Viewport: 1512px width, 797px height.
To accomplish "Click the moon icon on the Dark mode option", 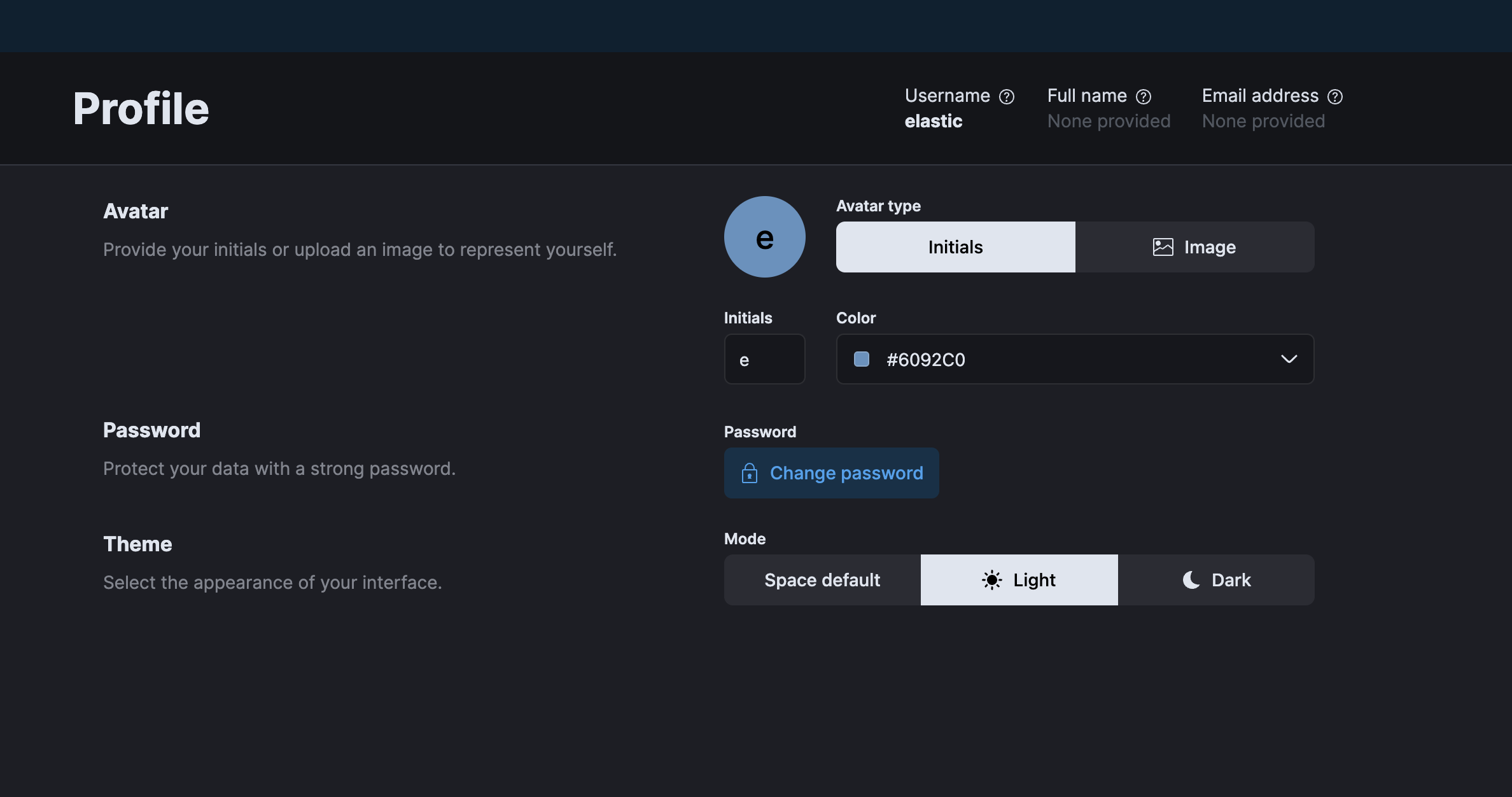I will 1191,579.
